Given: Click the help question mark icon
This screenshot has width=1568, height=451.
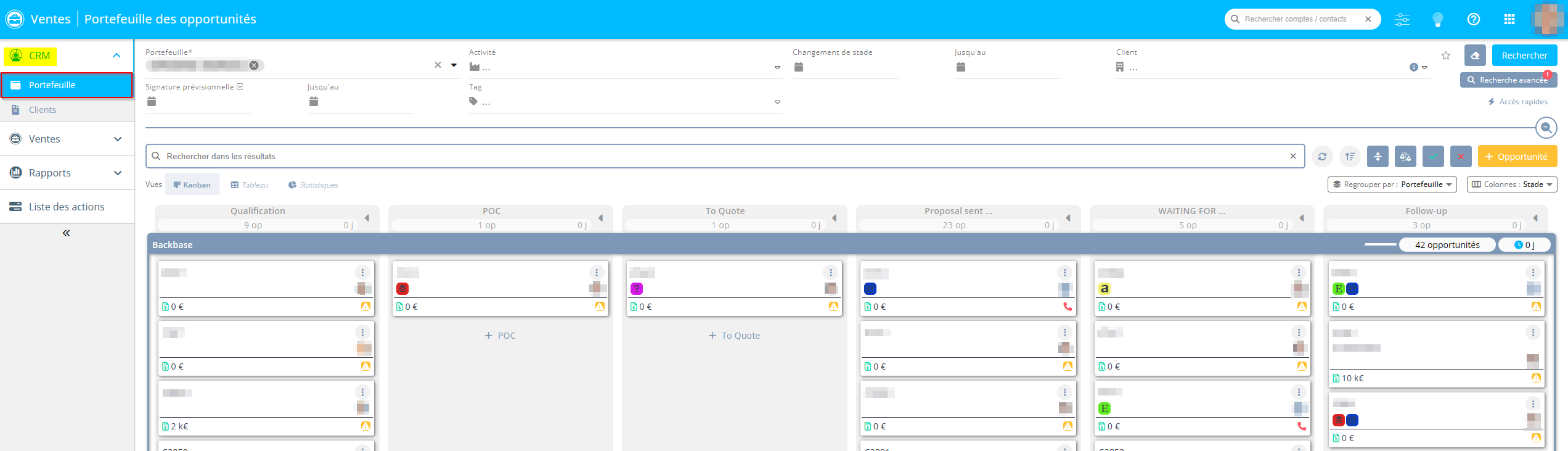Looking at the screenshot, I should point(1474,20).
